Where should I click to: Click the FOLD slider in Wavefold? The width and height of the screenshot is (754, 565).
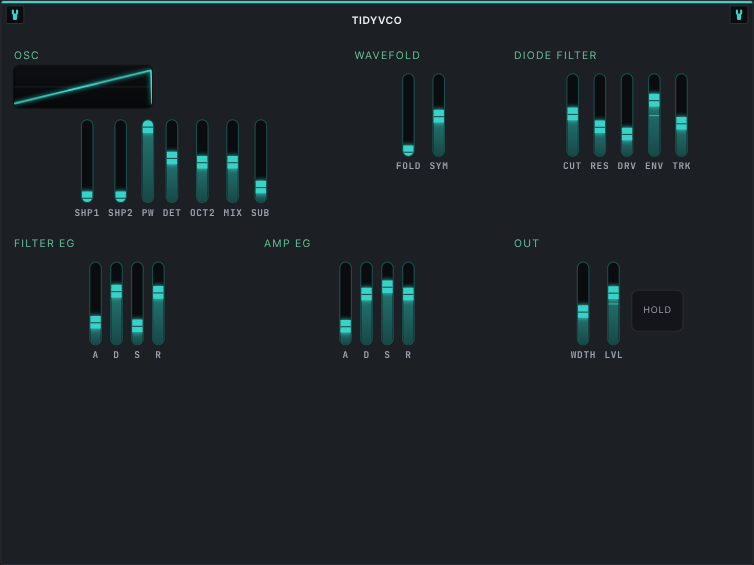(408, 115)
